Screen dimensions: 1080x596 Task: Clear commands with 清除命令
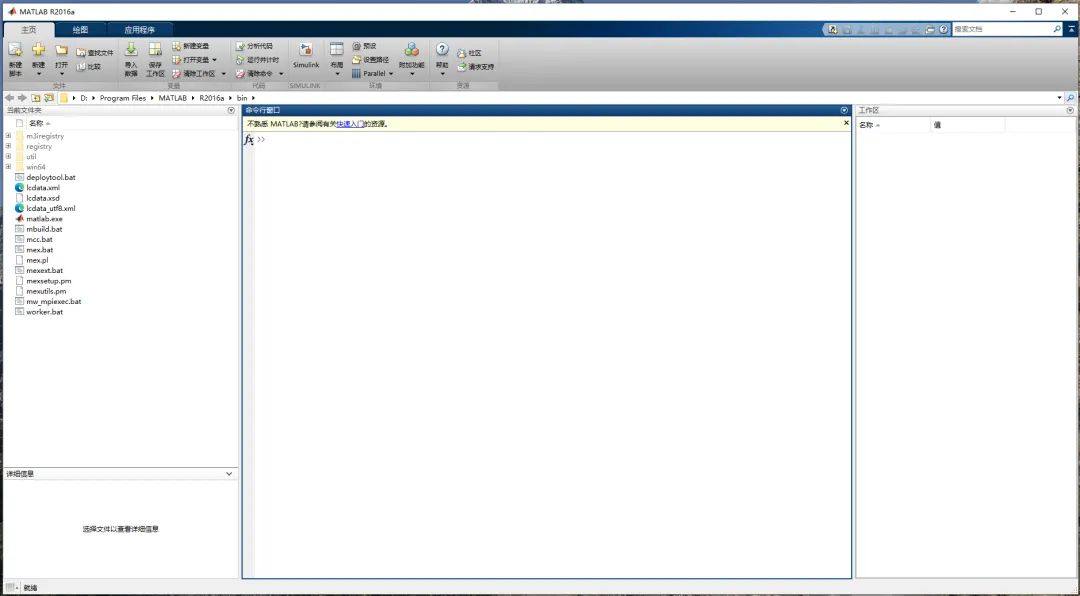(254, 74)
